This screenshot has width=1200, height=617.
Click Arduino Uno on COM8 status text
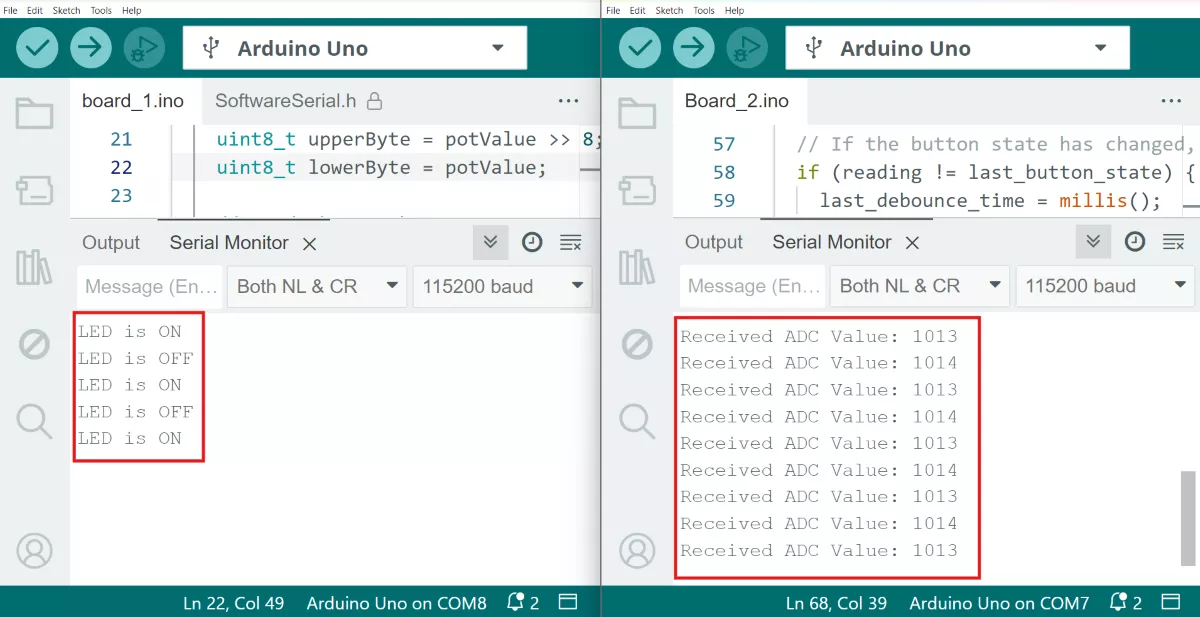[x=396, y=603]
